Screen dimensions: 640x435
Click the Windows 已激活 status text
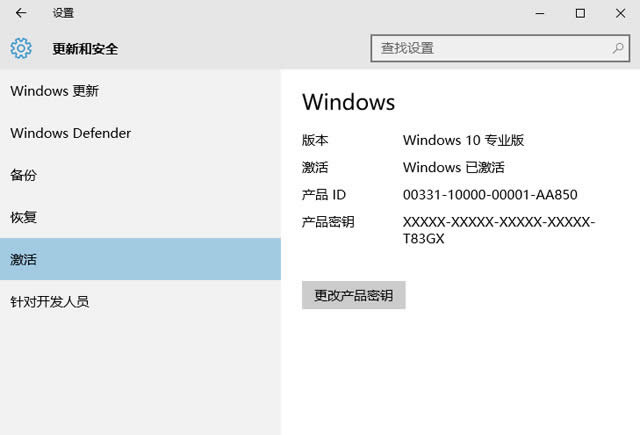454,167
